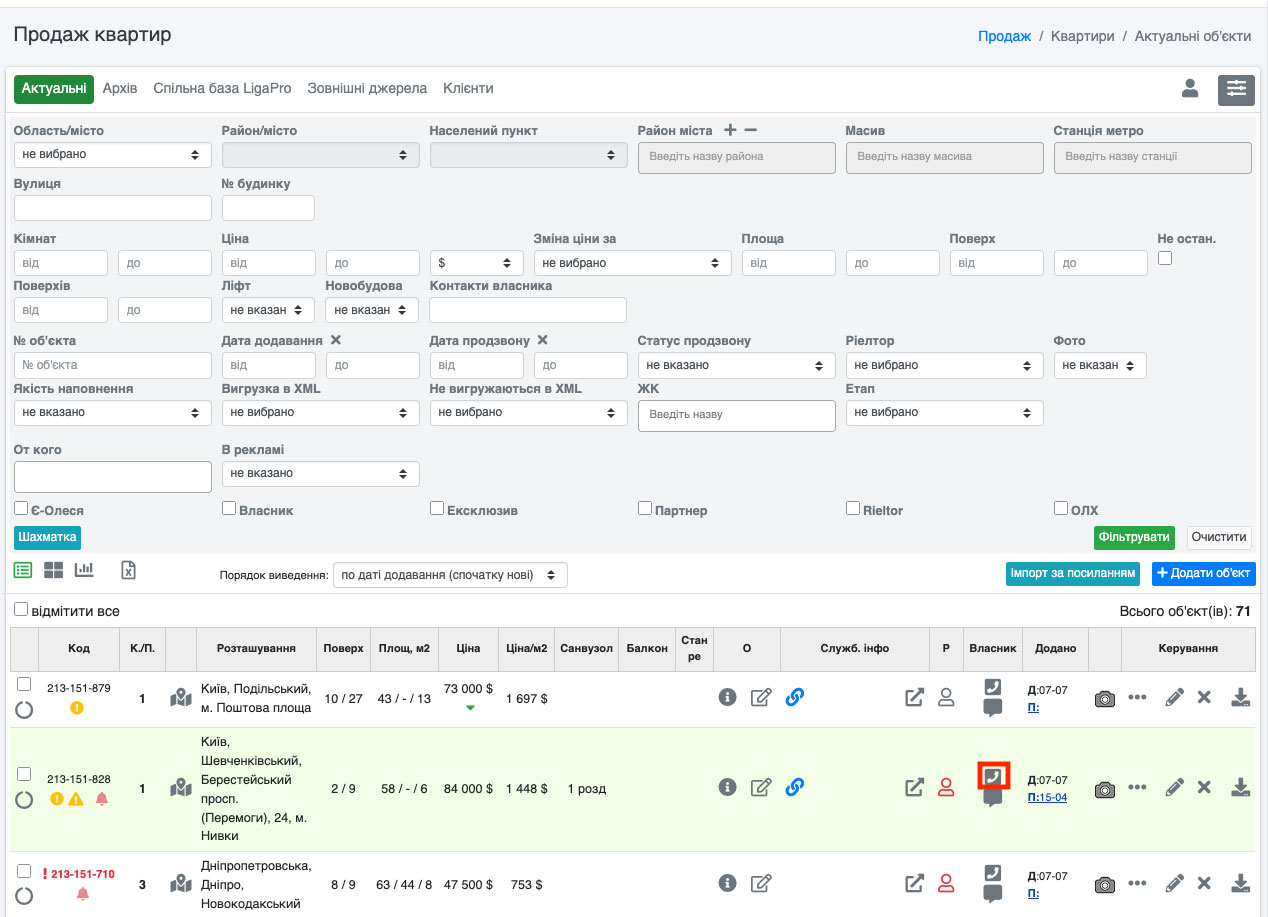The height and width of the screenshot is (917, 1268).
Task: Open the Область/місто dropdown
Action: 112,155
